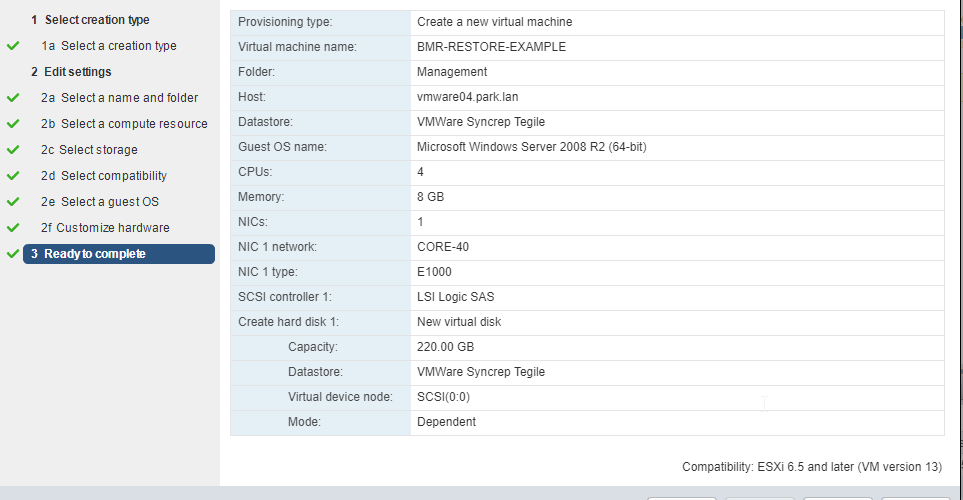Click the BMR-RESTORE-EXAMPLE virtual machine name value
963x500 pixels.
491,47
